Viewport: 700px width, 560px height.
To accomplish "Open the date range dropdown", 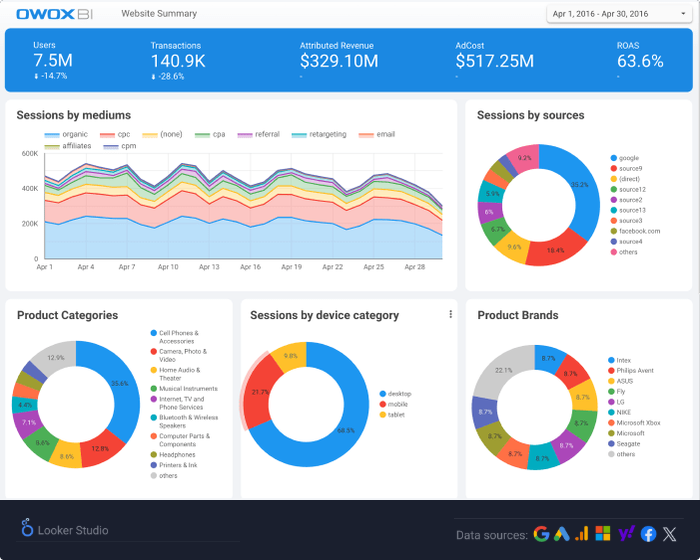I will [x=619, y=14].
